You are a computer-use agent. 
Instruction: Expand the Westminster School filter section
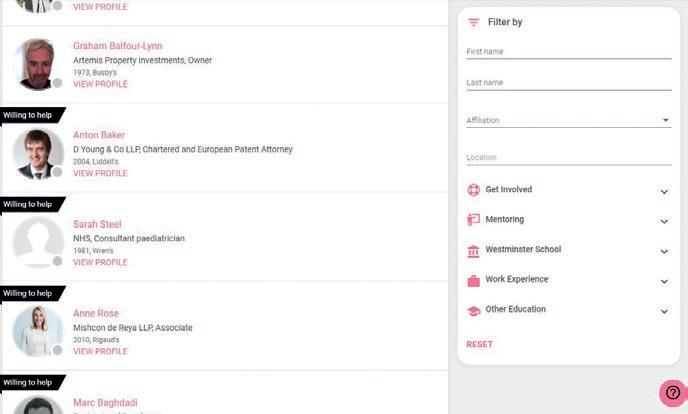tap(664, 251)
